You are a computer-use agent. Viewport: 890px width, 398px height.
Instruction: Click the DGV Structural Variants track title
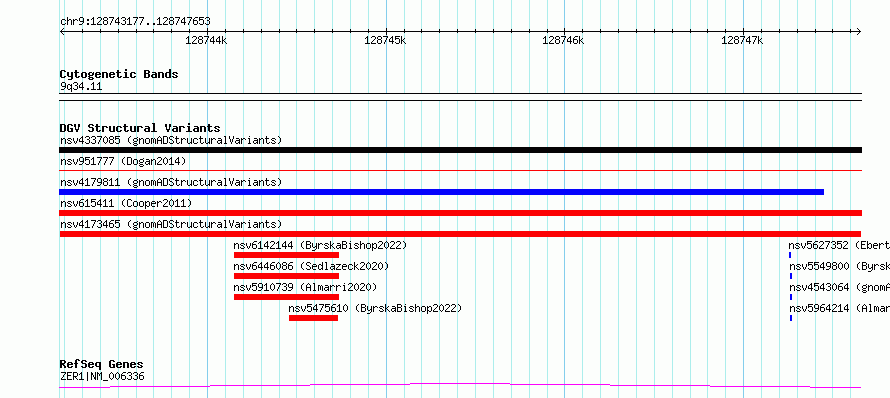click(x=140, y=128)
